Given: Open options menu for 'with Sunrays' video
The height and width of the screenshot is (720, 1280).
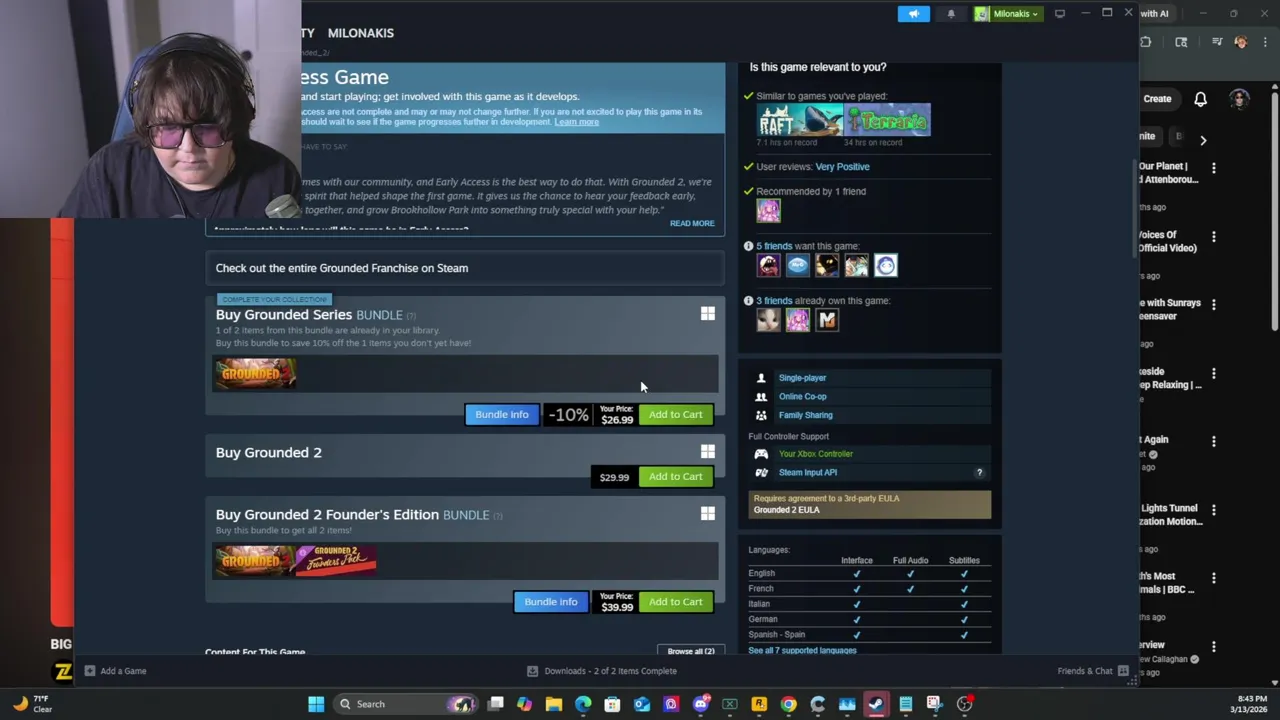Looking at the screenshot, I should [x=1214, y=304].
